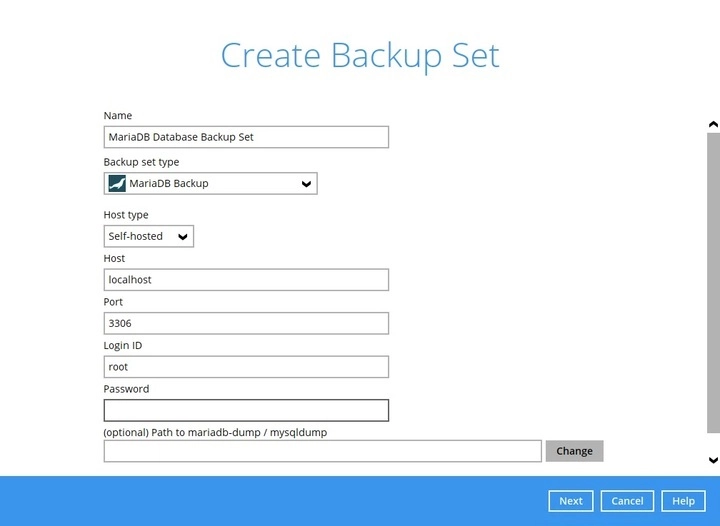This screenshot has height=526, width=720.
Task: Open the Backup set type dropdown
Action: coord(210,184)
